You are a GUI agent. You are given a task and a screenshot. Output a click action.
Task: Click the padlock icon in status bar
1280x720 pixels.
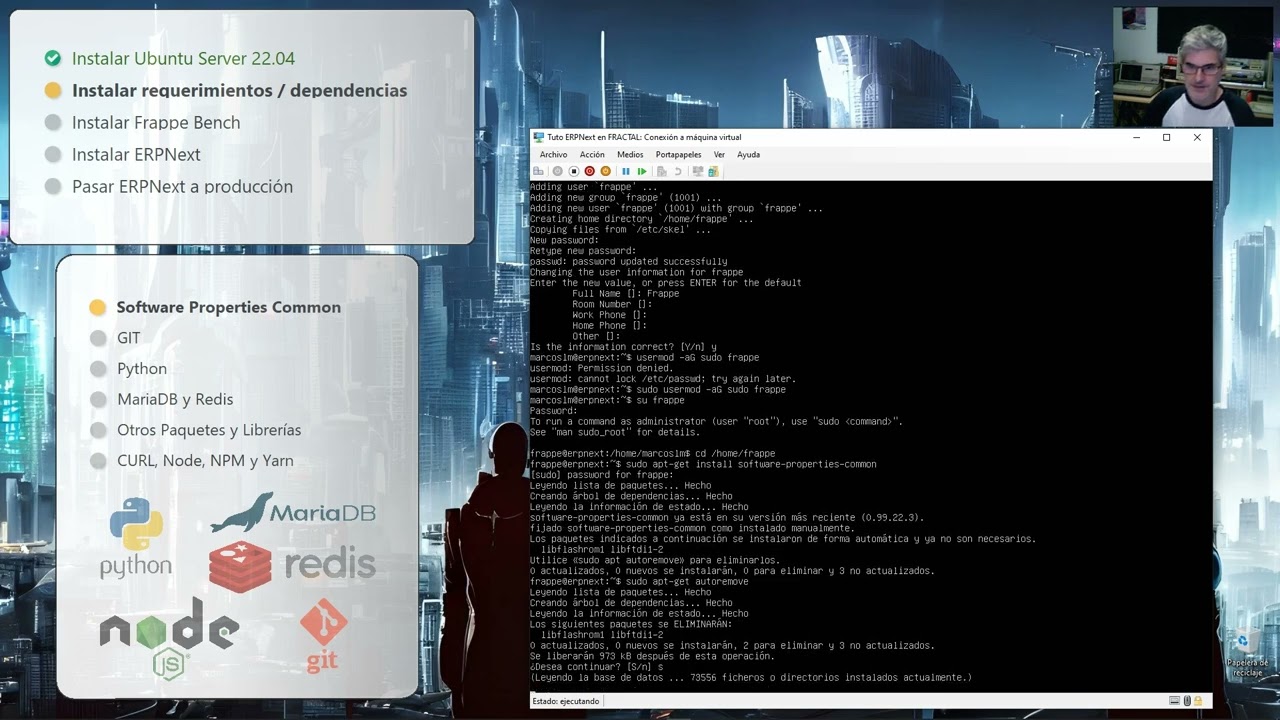(1198, 701)
